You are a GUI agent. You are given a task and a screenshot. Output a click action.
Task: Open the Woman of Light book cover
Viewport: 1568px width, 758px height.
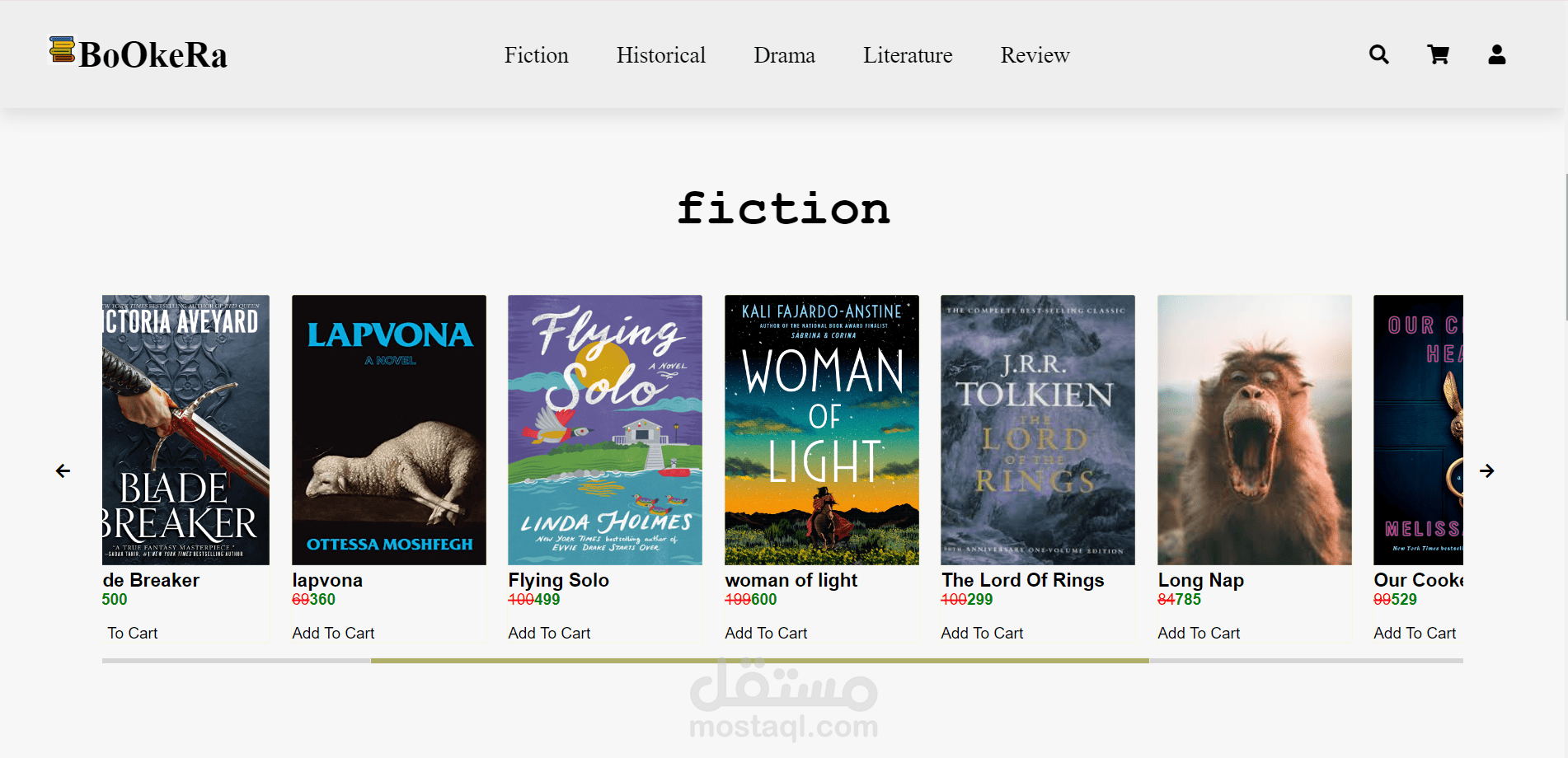pyautogui.click(x=822, y=430)
